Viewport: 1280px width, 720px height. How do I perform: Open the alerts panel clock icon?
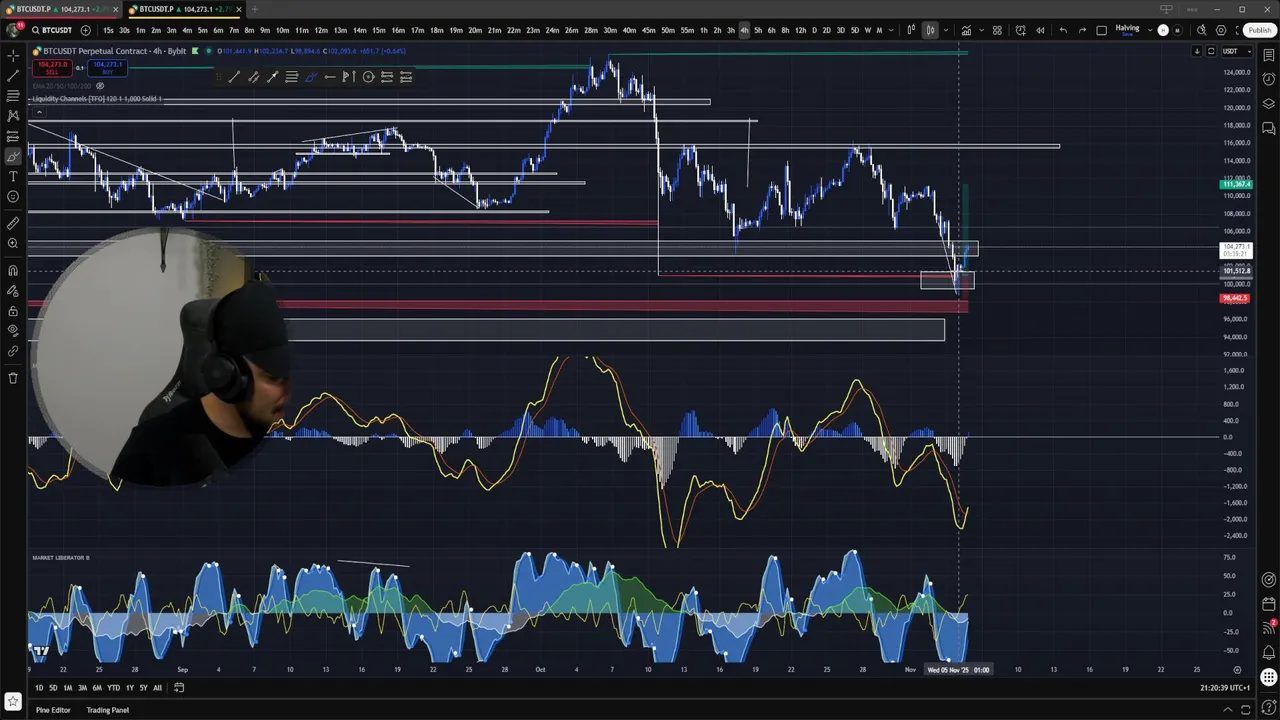[x=1268, y=80]
